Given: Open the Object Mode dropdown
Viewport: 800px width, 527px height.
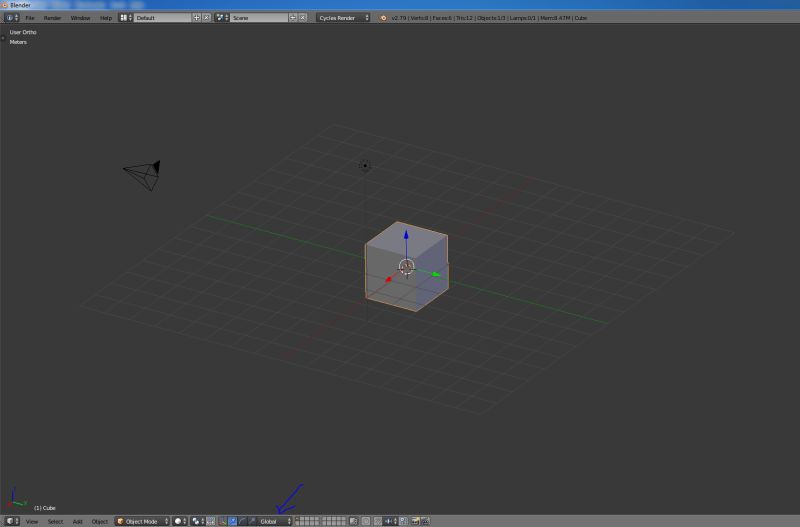Looking at the screenshot, I should (x=142, y=521).
